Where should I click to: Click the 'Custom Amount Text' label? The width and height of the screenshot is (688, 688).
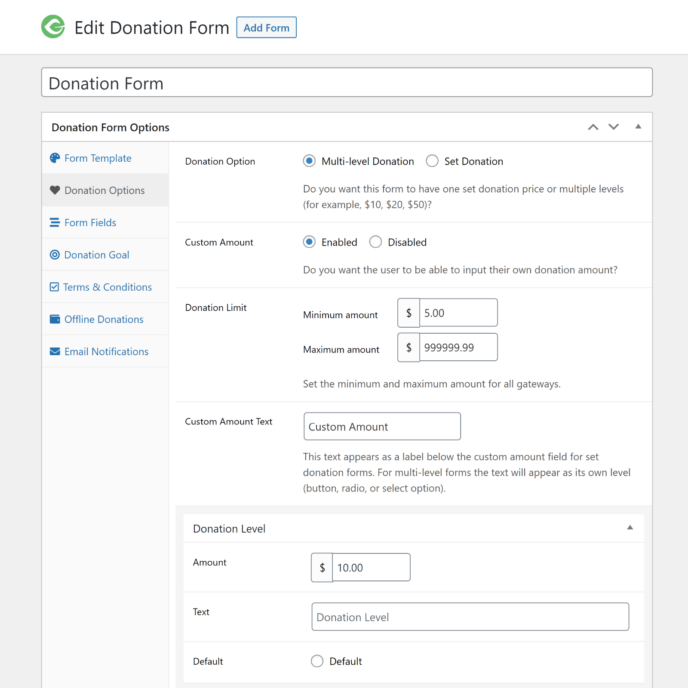tap(228, 422)
